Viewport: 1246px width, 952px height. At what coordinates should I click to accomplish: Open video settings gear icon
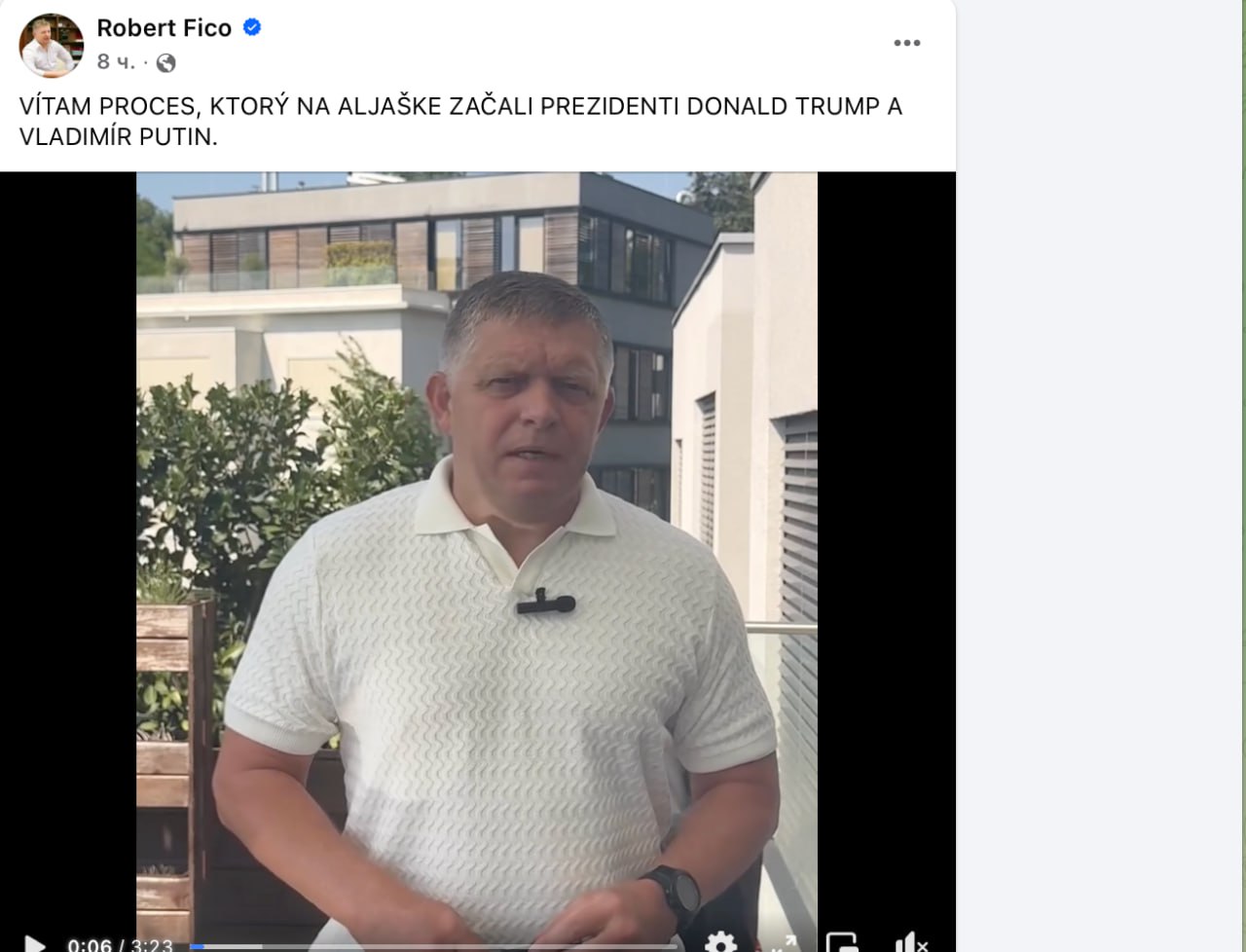coord(720,943)
